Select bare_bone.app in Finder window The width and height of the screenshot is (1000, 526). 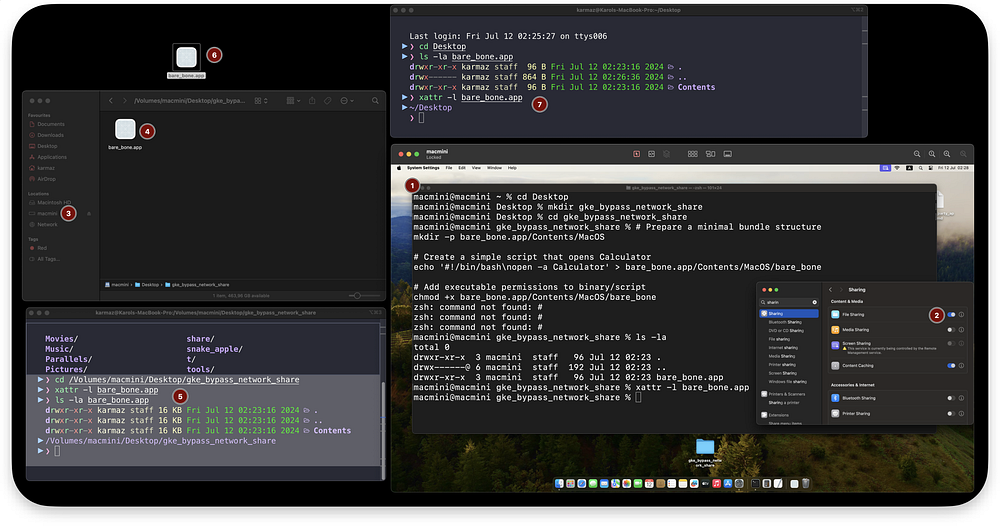pos(125,134)
